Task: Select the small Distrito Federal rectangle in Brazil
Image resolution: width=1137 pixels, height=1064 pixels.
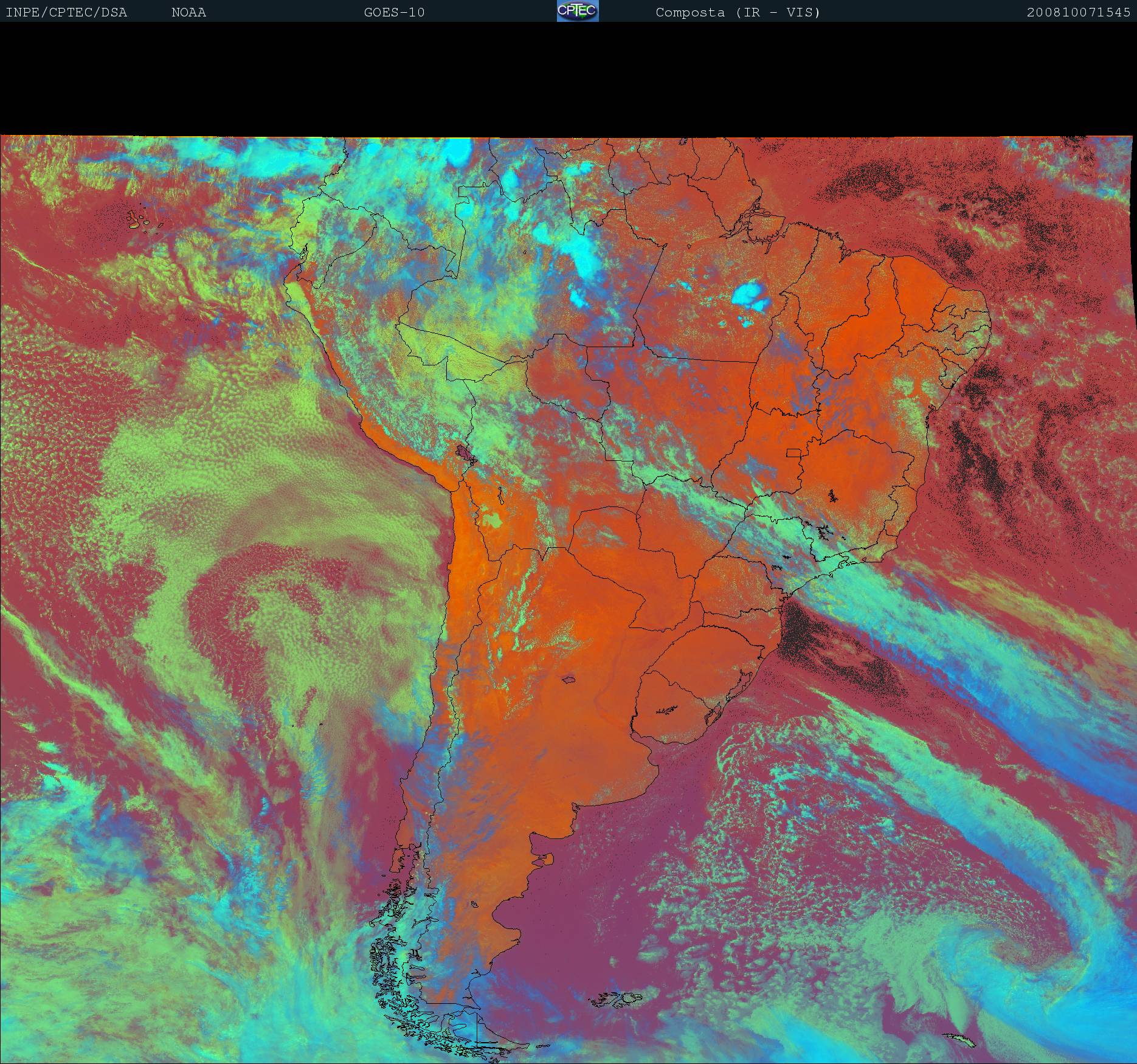Action: (x=793, y=453)
